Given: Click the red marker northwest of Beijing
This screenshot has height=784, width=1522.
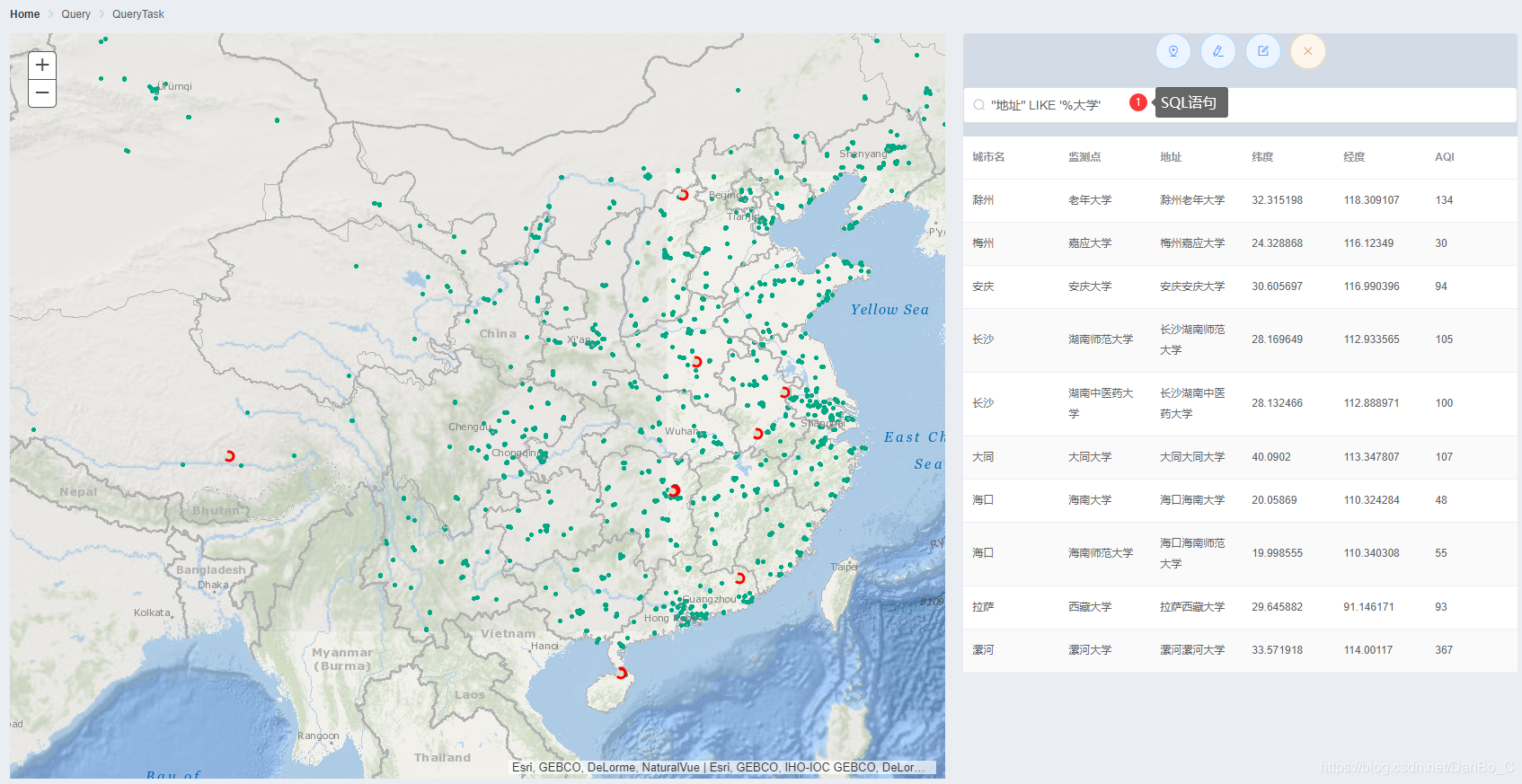Looking at the screenshot, I should click(x=683, y=195).
